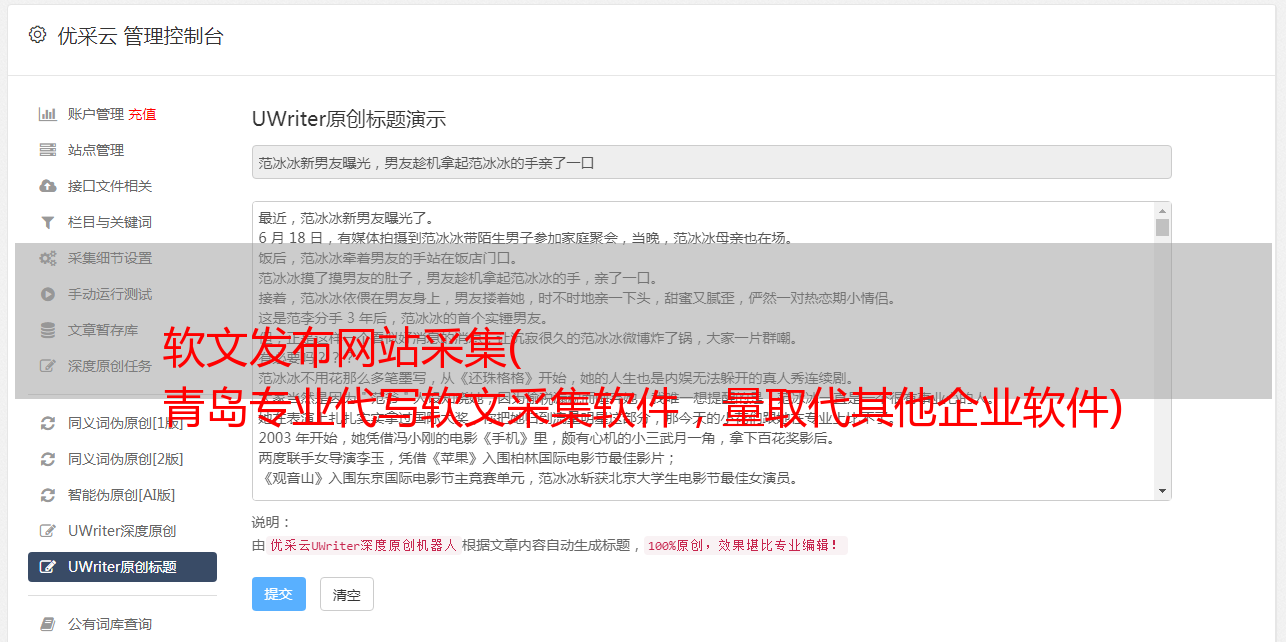Click the line 最近,范冰冰新男友曝光了。
Viewport: 1286px width, 642px height.
click(x=346, y=218)
